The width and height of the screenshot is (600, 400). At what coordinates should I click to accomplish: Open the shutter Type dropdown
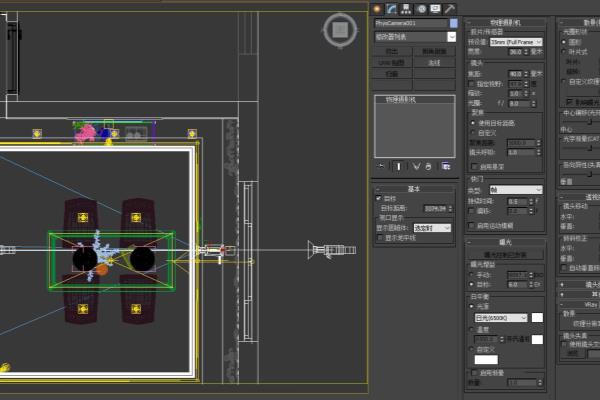click(516, 189)
